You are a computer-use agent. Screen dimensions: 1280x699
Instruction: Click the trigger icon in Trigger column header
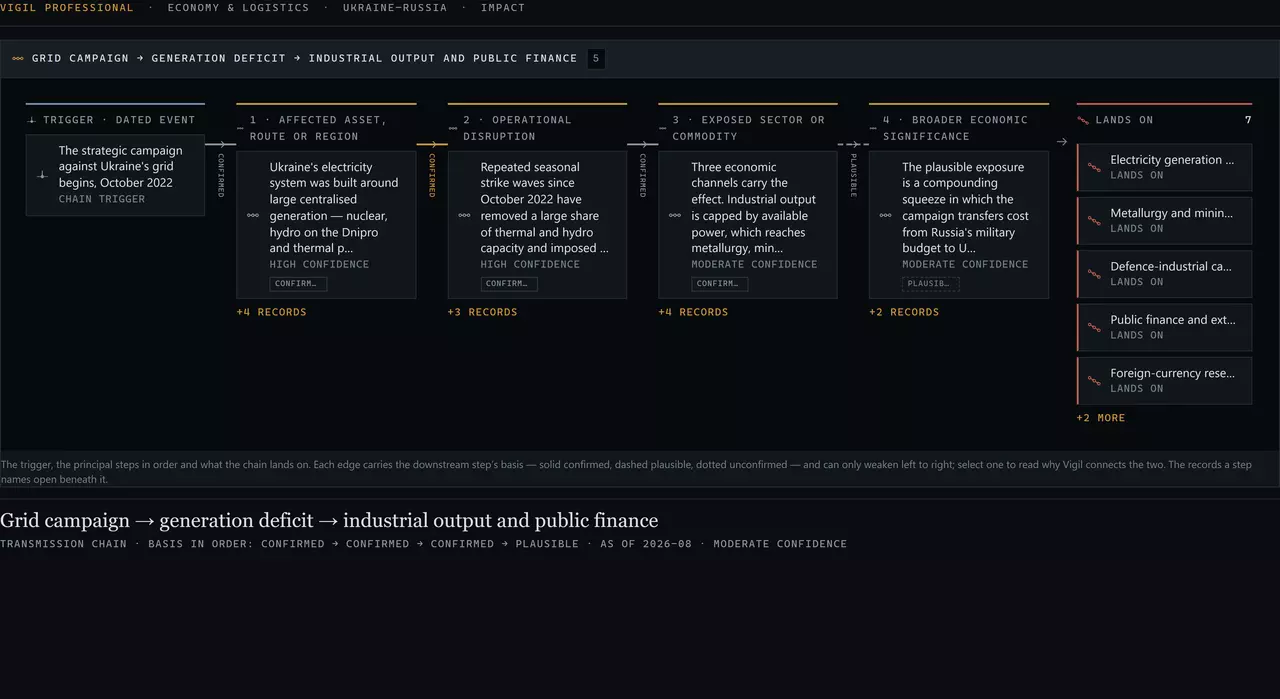32,120
